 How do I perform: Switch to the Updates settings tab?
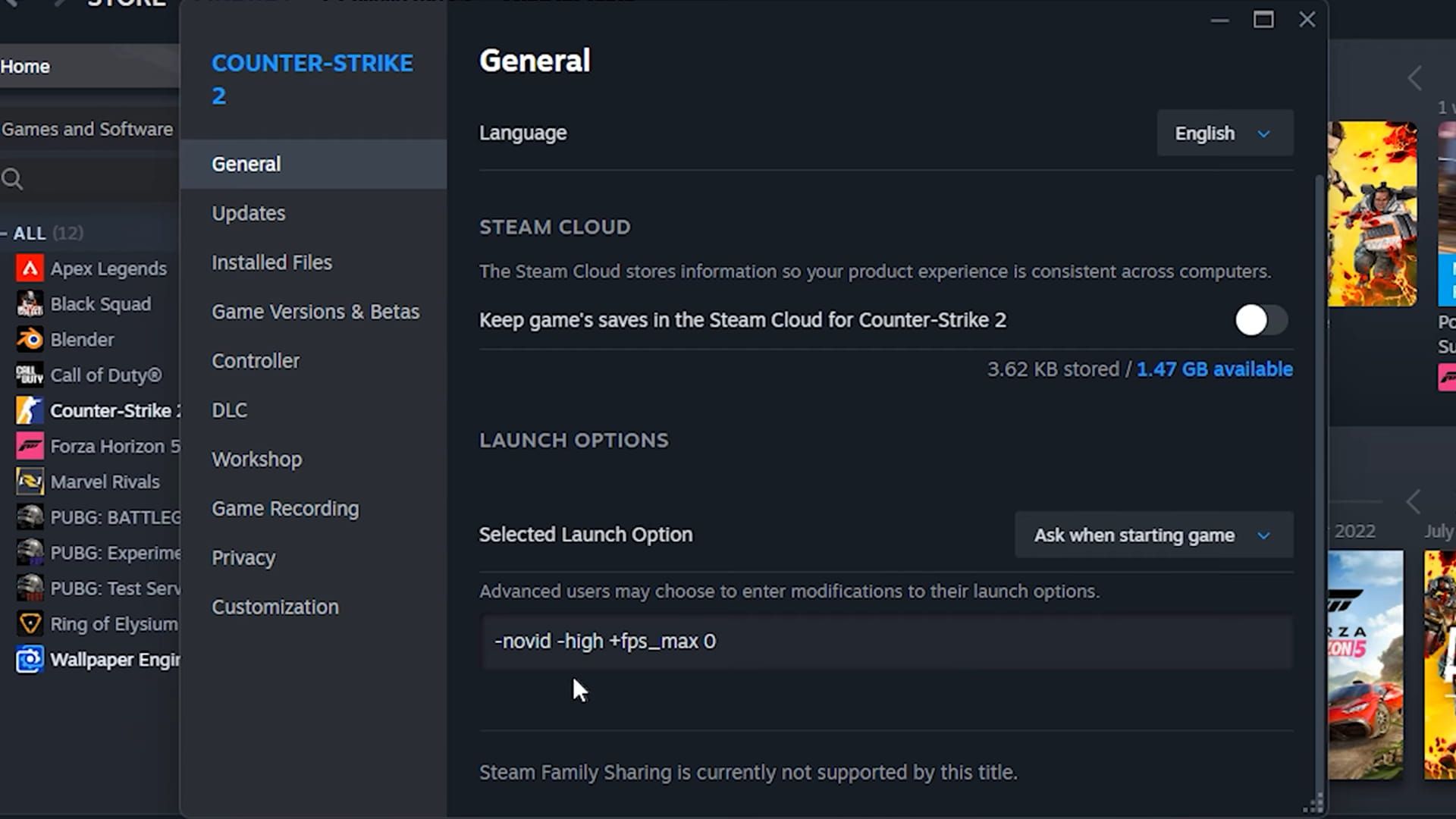tap(248, 214)
